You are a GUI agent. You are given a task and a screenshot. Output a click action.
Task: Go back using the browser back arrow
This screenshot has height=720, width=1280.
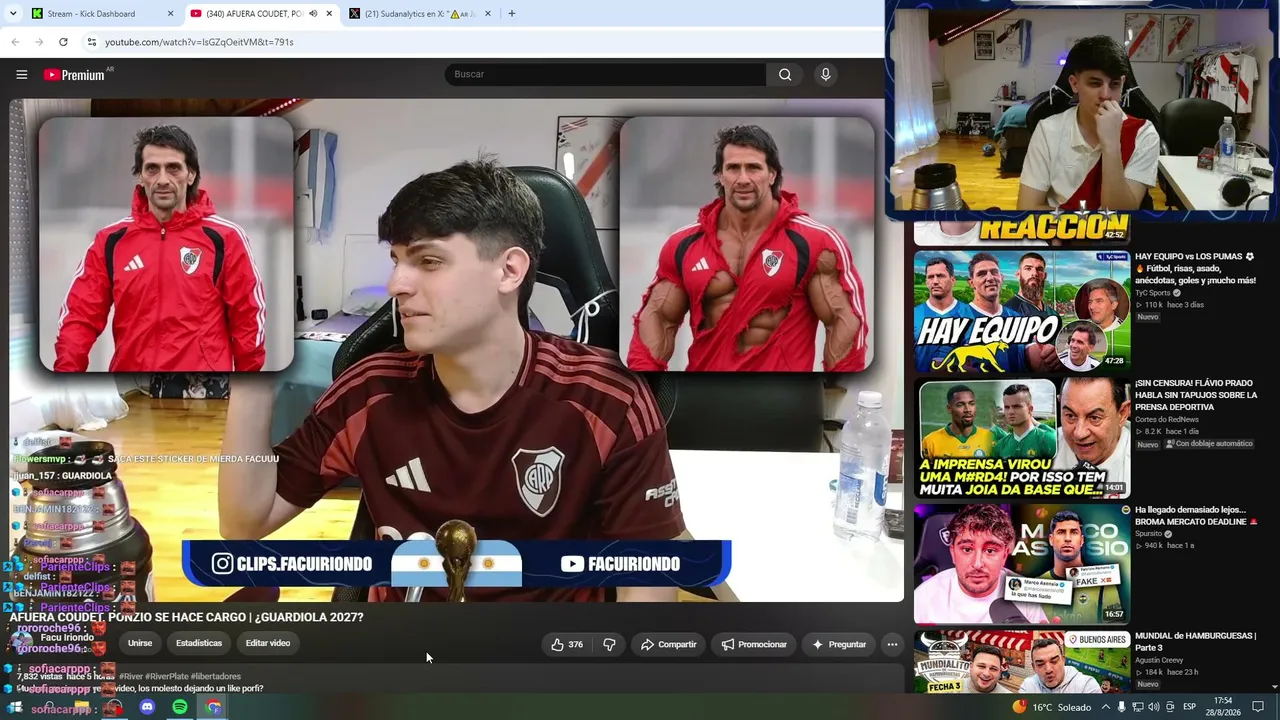pos(15,42)
